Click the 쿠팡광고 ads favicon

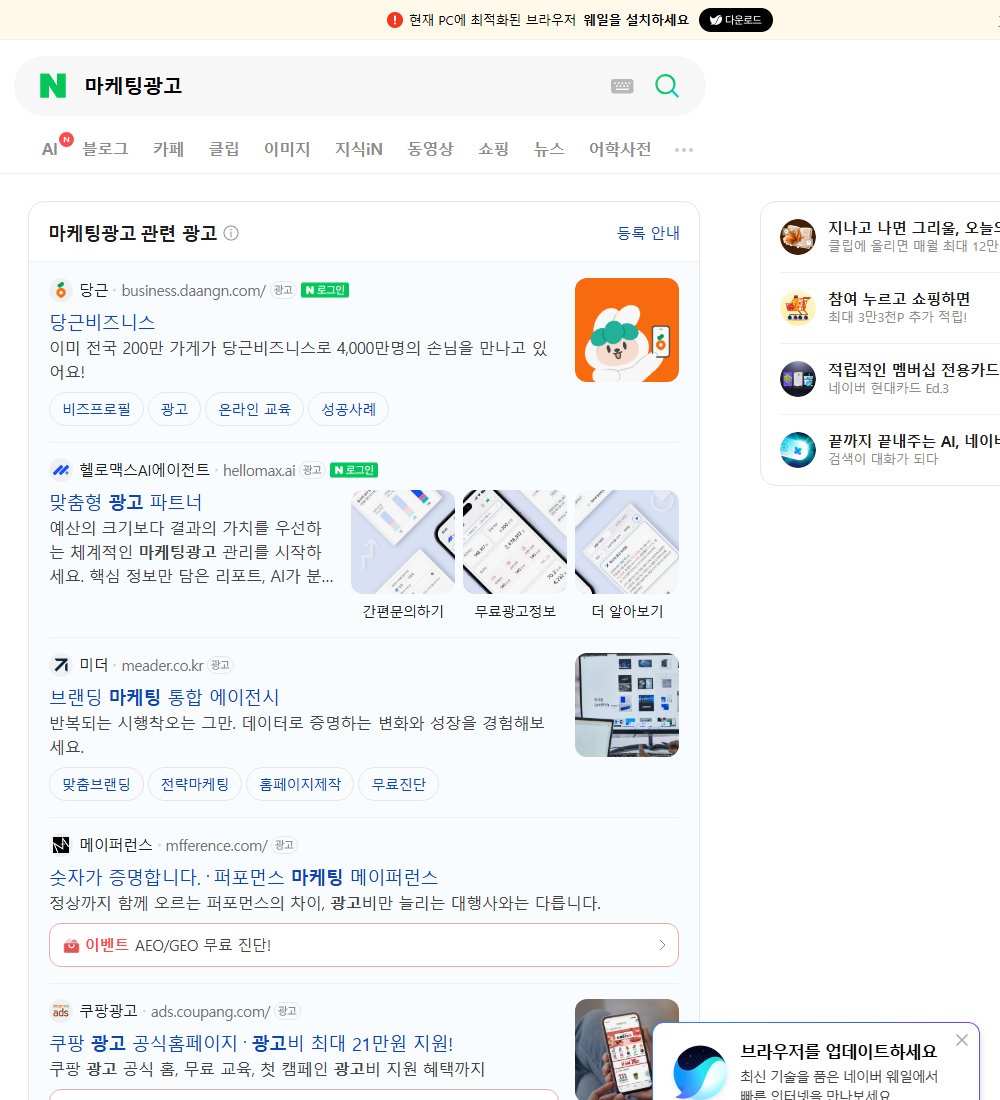tap(61, 1011)
